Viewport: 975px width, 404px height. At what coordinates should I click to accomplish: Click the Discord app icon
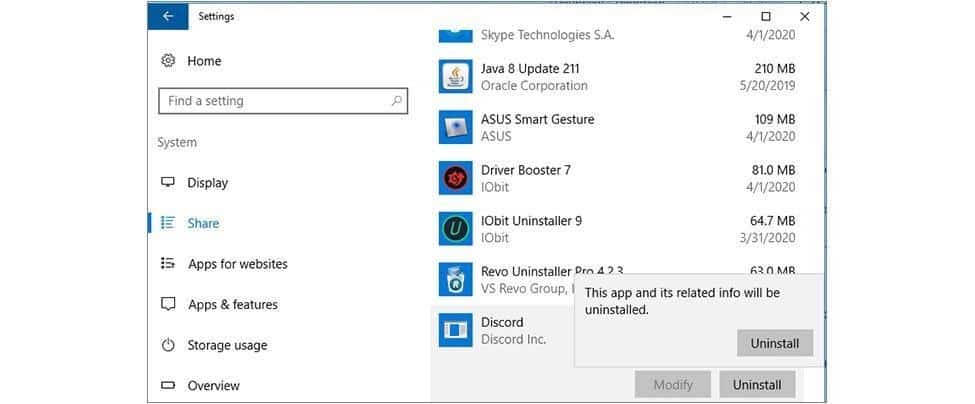coord(455,330)
